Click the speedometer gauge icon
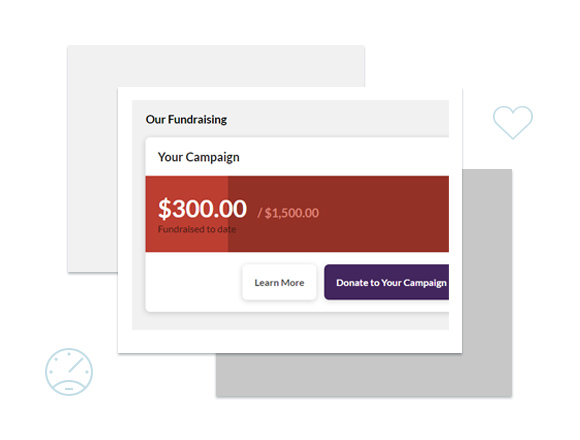The height and width of the screenshot is (440, 580). [x=69, y=372]
